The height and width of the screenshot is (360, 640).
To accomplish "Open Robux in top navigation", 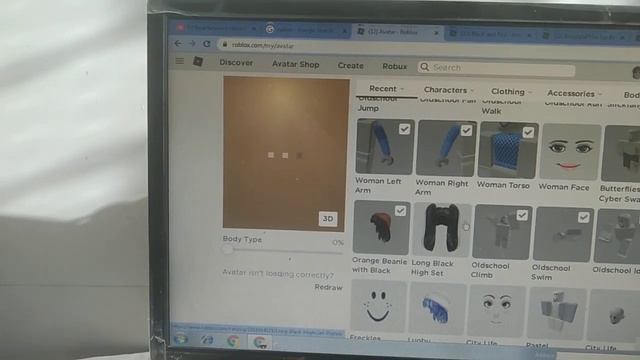I will (x=395, y=67).
